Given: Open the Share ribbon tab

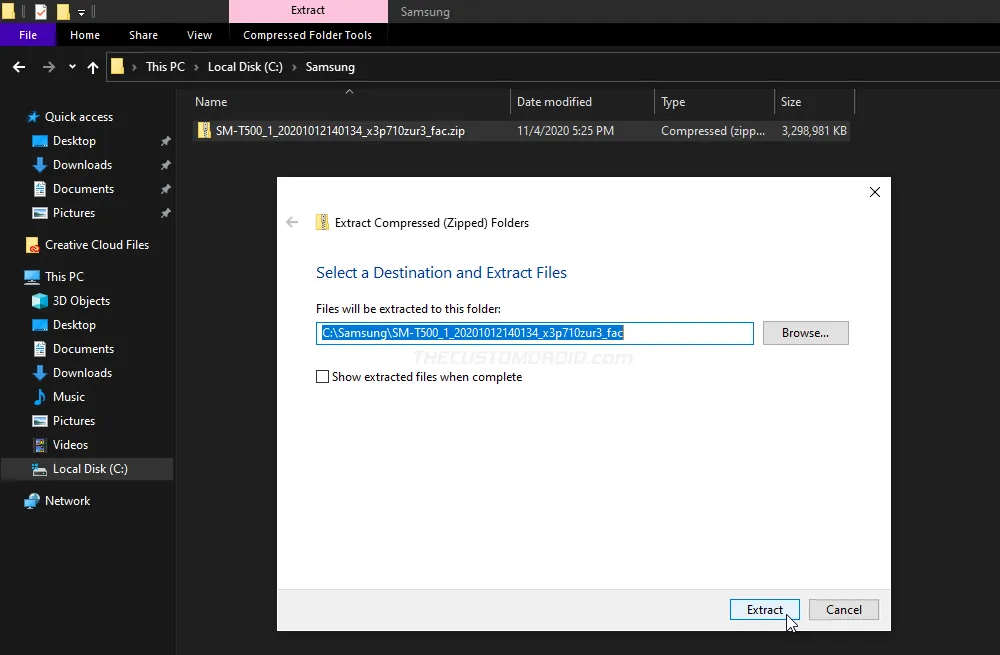Looking at the screenshot, I should click(143, 35).
